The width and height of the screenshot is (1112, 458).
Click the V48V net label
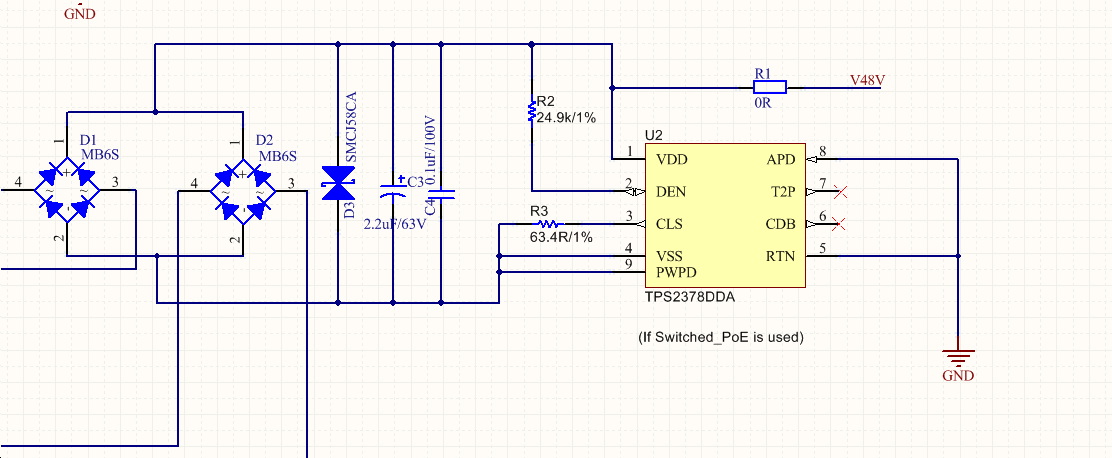[x=868, y=80]
